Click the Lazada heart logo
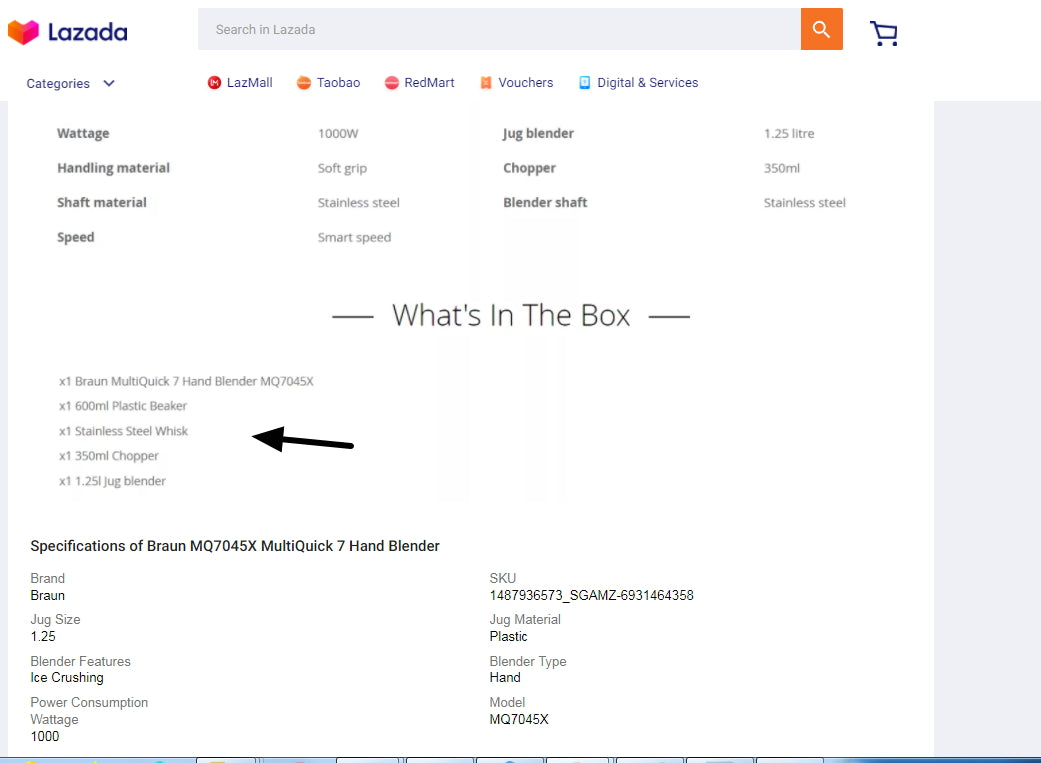 [23, 32]
